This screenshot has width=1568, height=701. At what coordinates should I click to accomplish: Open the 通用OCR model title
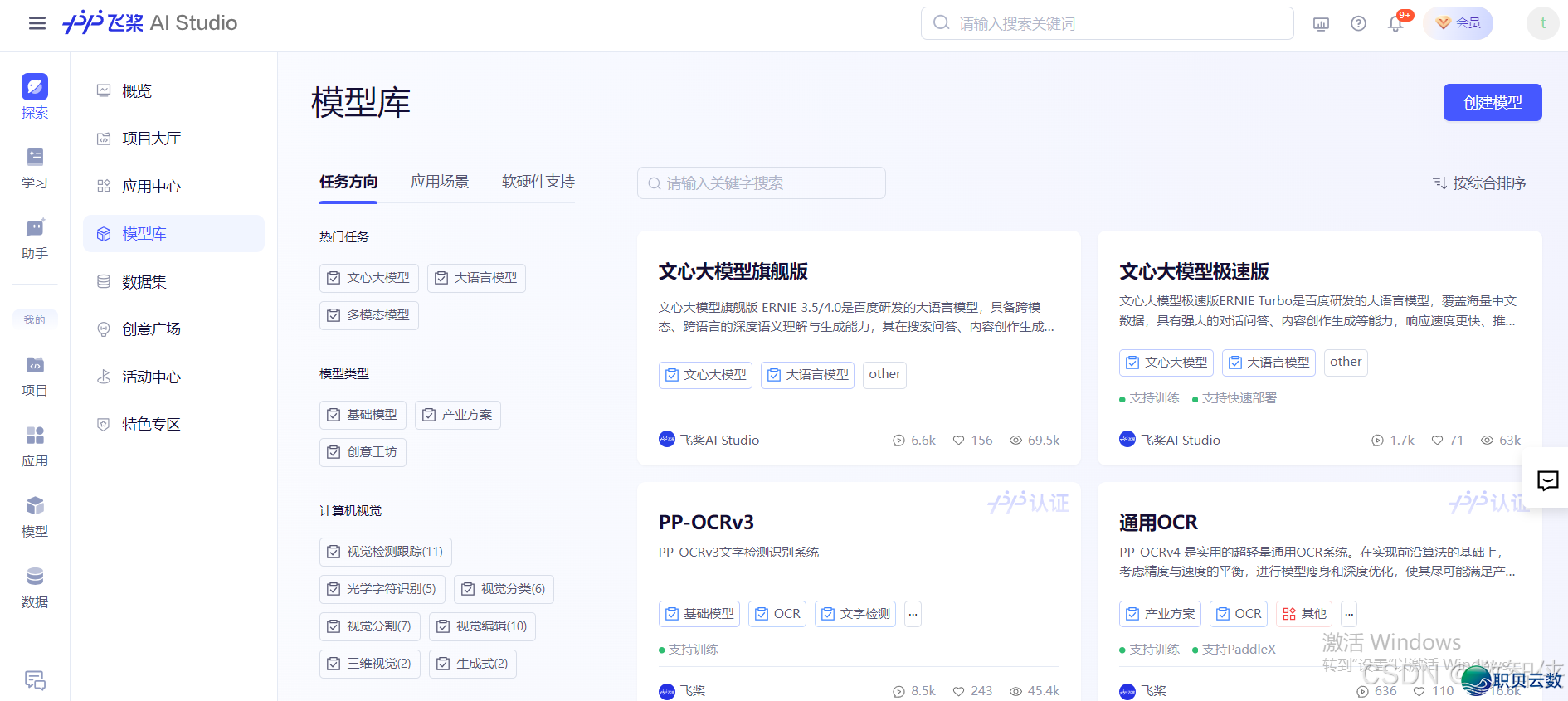coord(1158,523)
